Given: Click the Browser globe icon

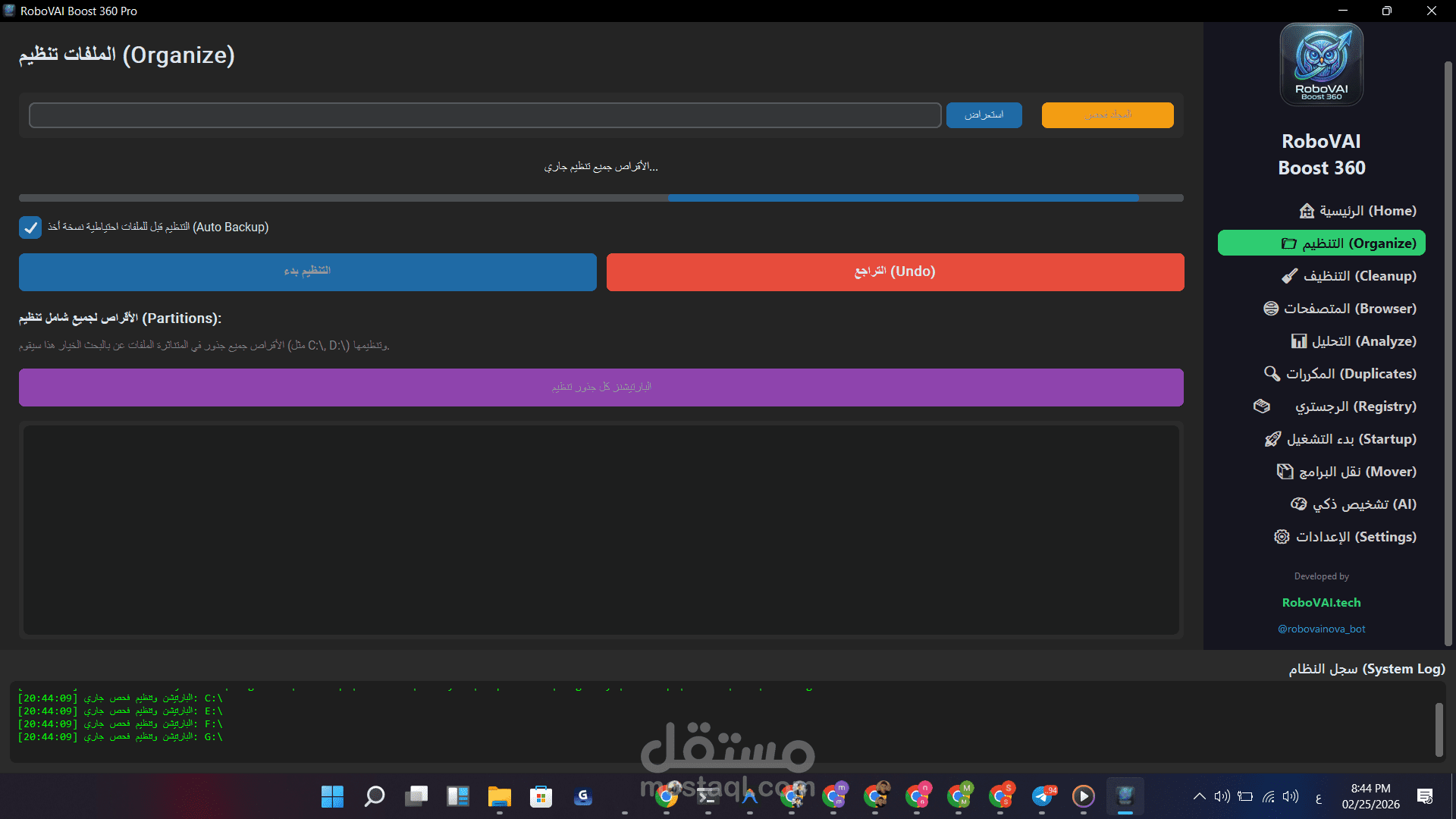Looking at the screenshot, I should [1271, 309].
